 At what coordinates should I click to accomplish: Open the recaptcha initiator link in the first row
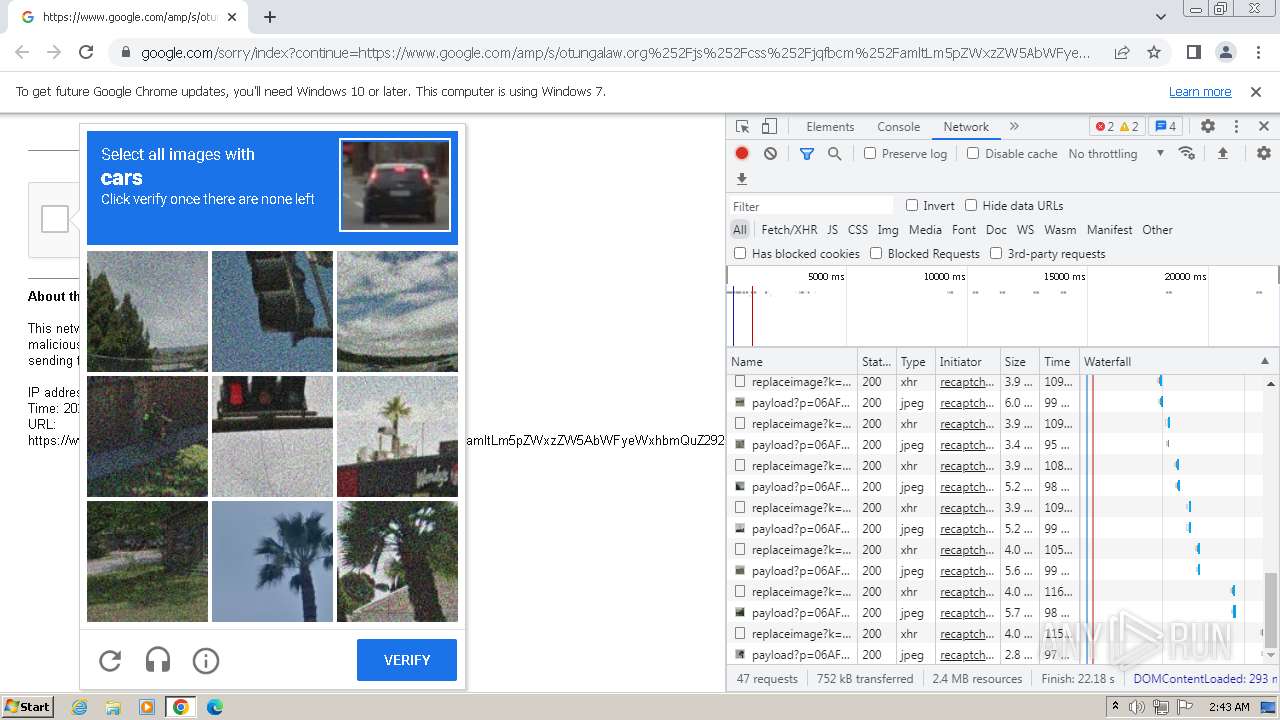(x=966, y=382)
